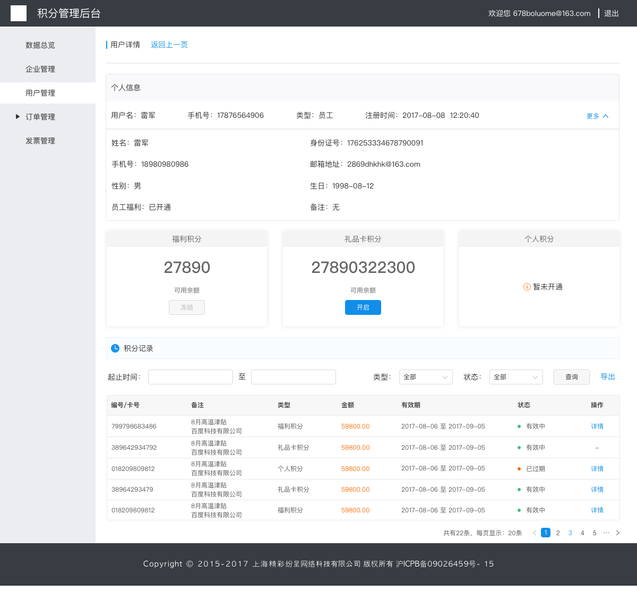Click 返回上一页 link

pyautogui.click(x=169, y=45)
